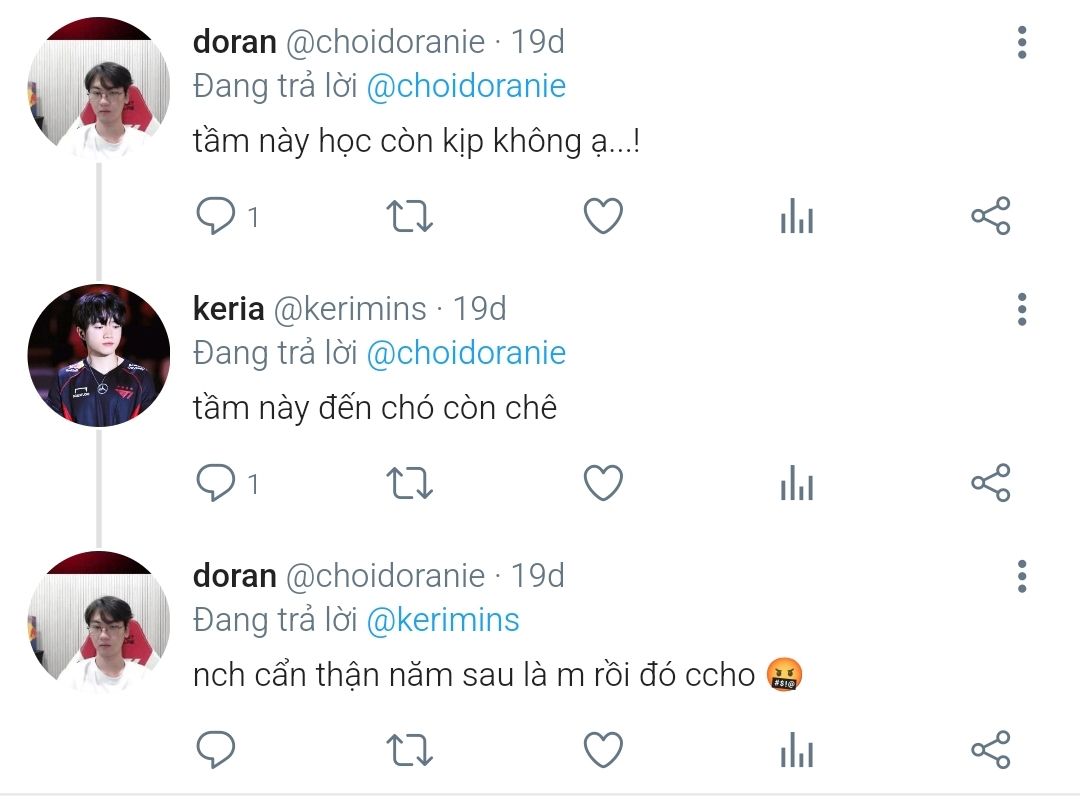Screen dimensions: 1080x803
Task: Share doran's first tweet
Action: (991, 216)
